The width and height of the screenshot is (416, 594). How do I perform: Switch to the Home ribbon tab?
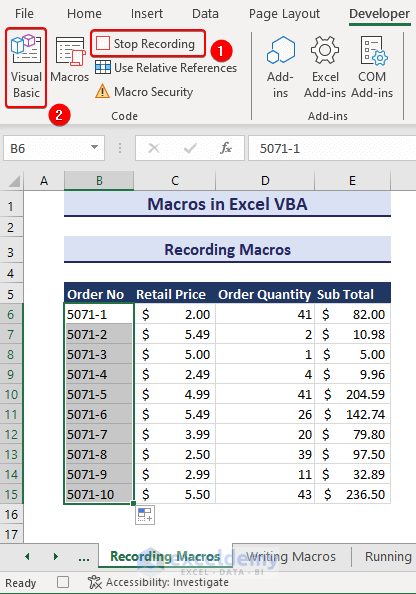(84, 14)
